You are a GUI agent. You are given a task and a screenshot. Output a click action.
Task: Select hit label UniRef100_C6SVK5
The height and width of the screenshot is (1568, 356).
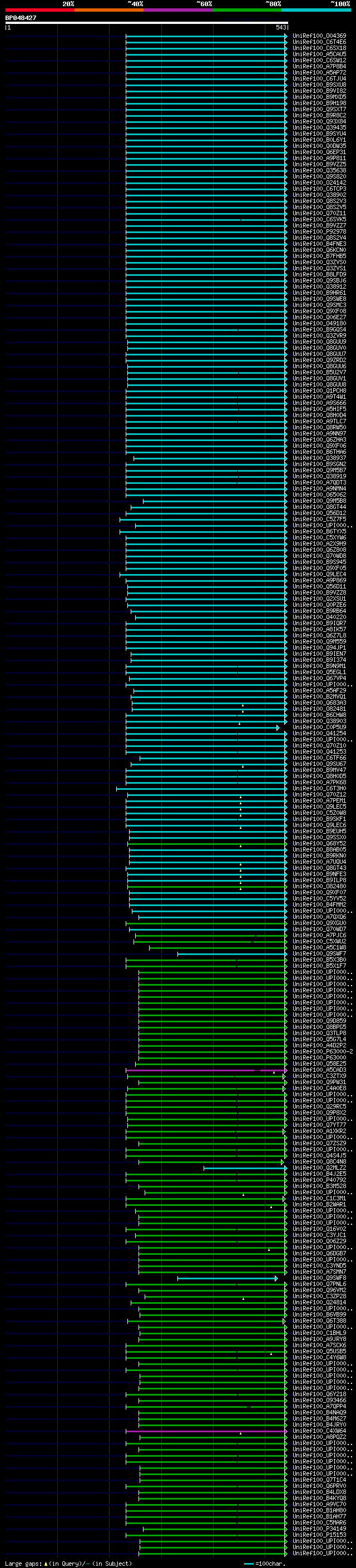(319, 220)
